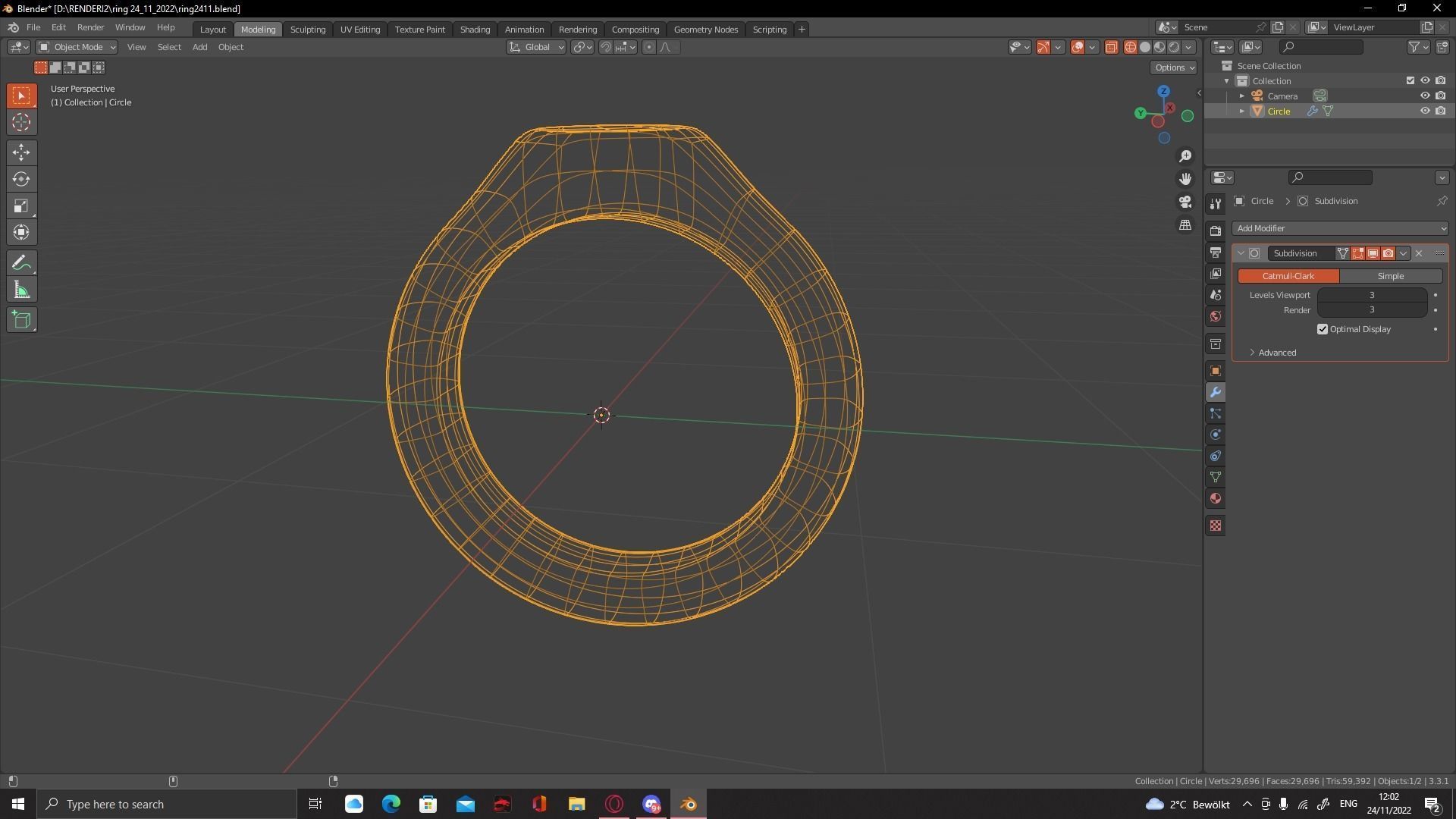Toggle the camera view icon
1456x819 pixels.
pos(1185,202)
